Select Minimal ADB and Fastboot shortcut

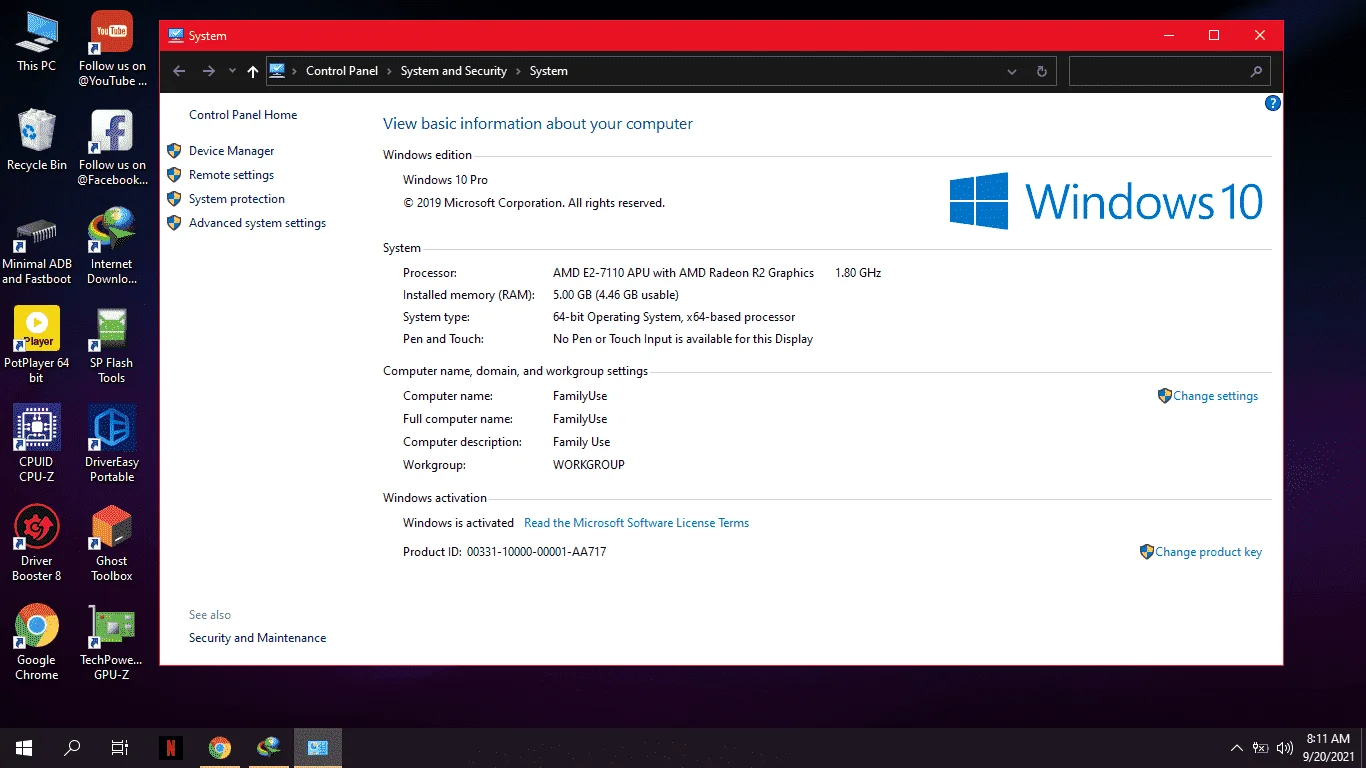point(37,247)
